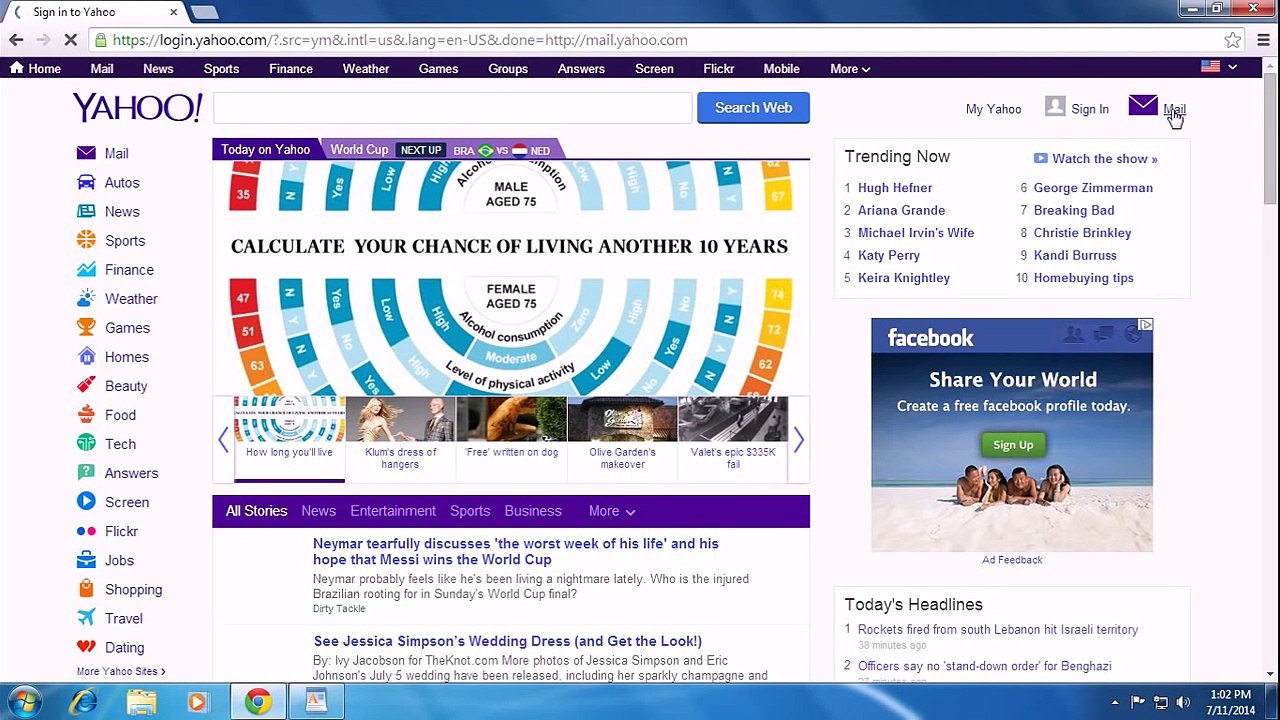
Task: Launch Windows Explorer folder from taskbar
Action: click(141, 702)
